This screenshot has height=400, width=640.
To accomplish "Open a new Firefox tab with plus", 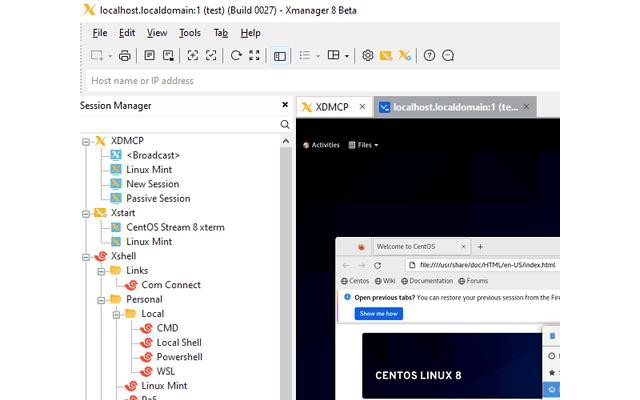I will [480, 247].
